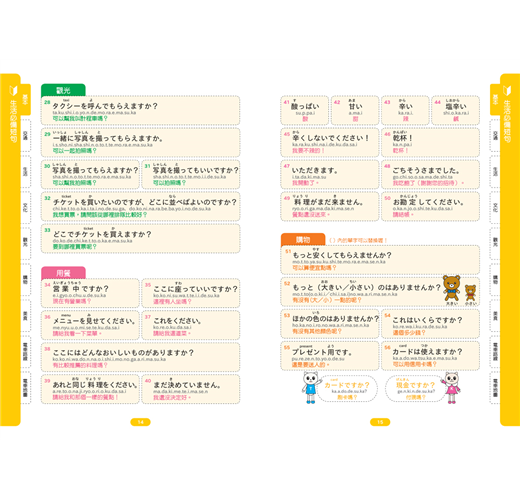Click page number 14 badge
This screenshot has width=520, height=500.
[x=140, y=422]
